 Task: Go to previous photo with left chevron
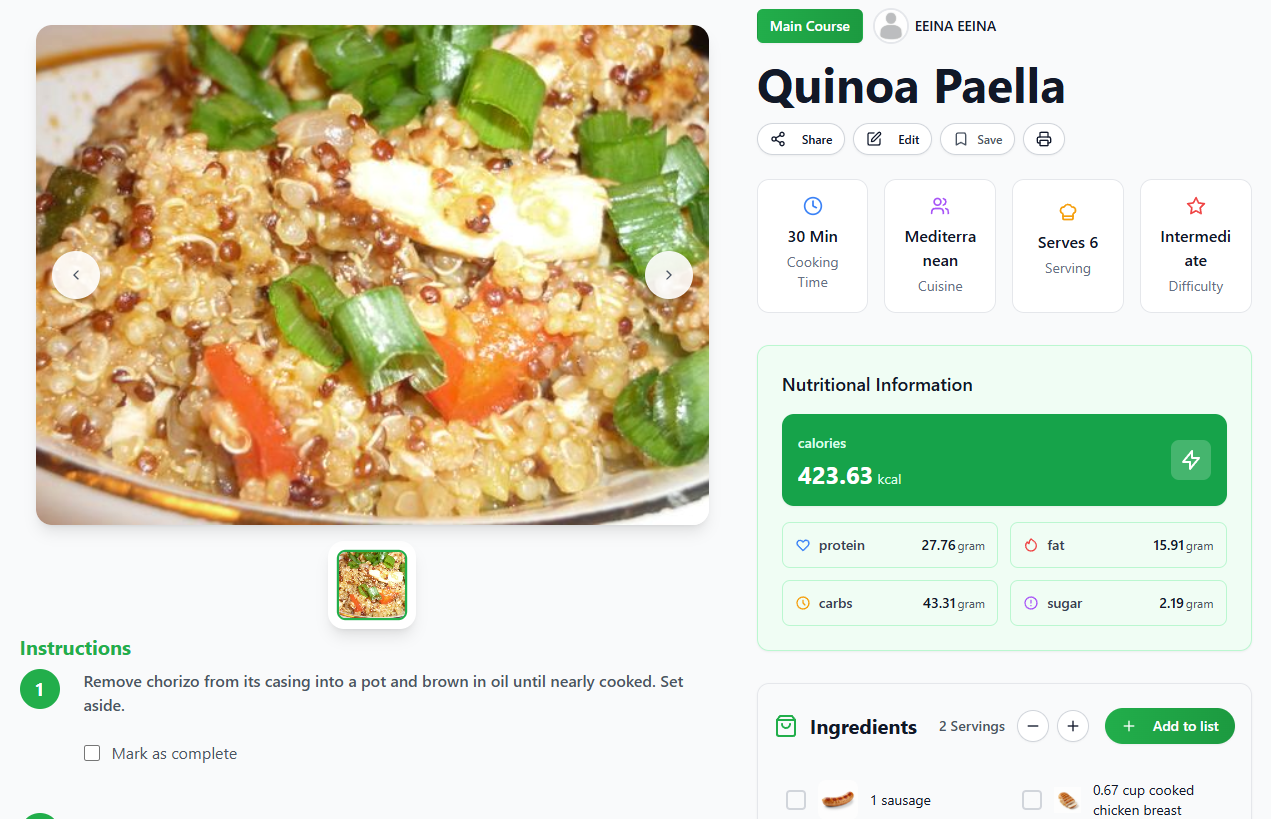coord(76,275)
